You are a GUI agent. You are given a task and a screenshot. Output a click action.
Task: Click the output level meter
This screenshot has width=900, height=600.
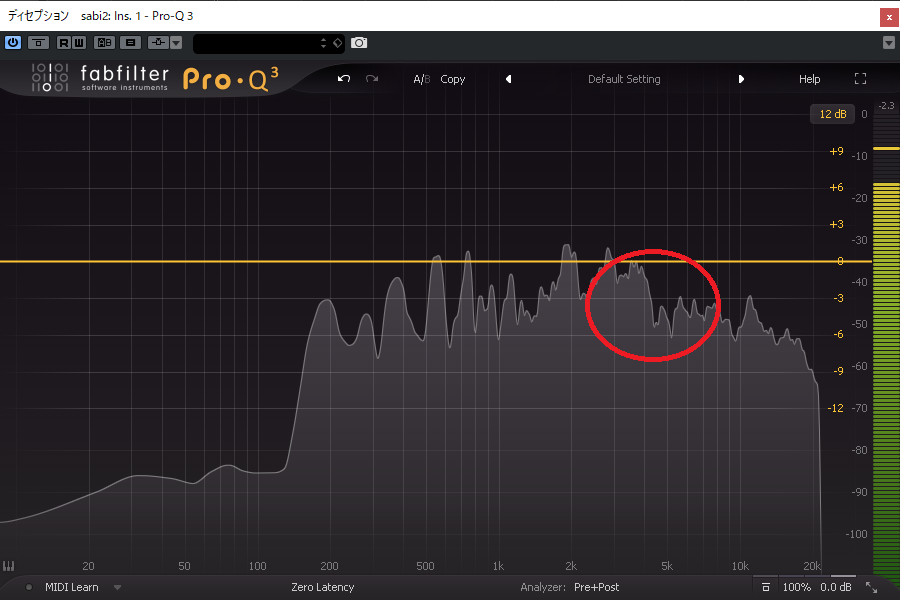886,344
